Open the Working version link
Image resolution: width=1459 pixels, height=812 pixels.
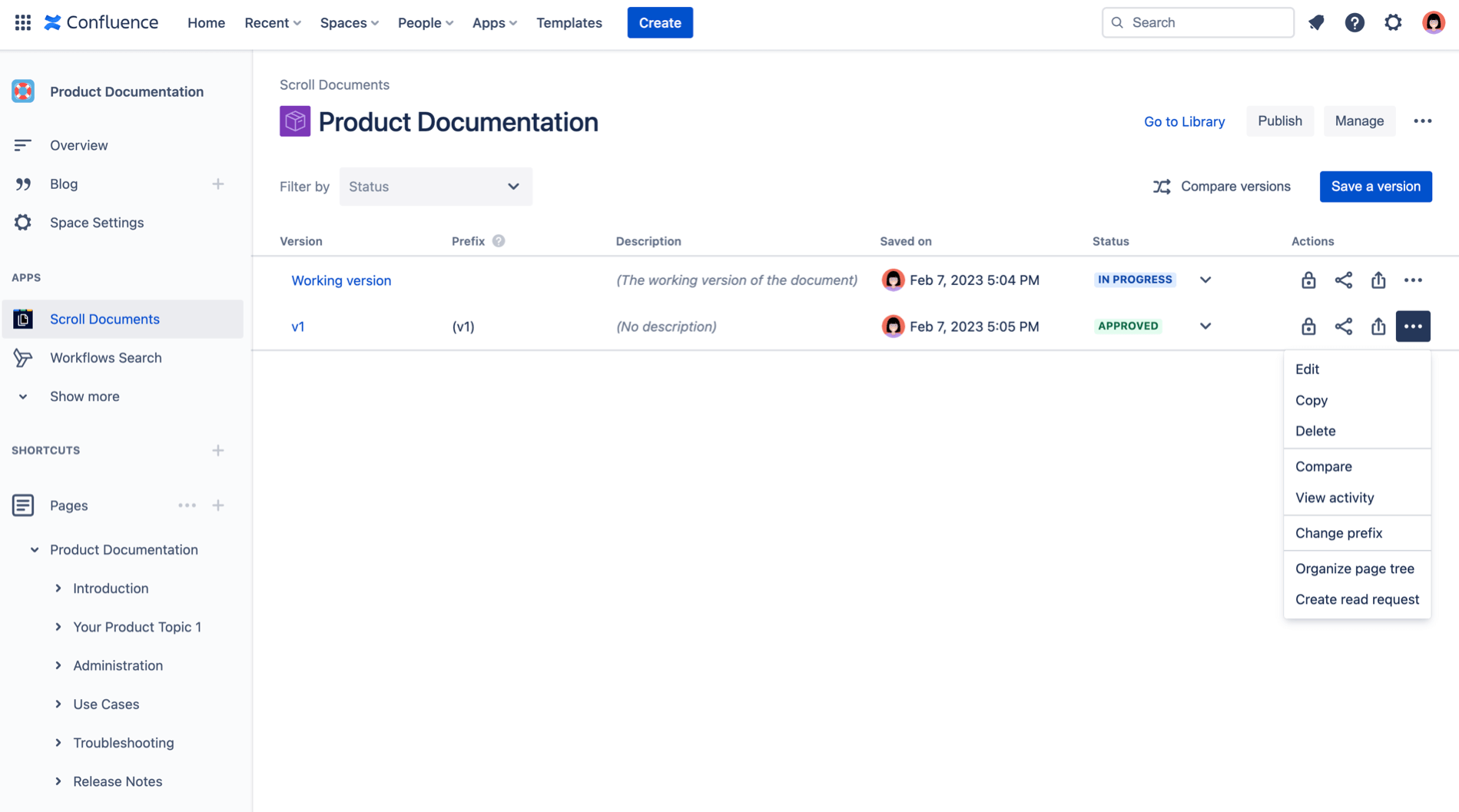[341, 280]
